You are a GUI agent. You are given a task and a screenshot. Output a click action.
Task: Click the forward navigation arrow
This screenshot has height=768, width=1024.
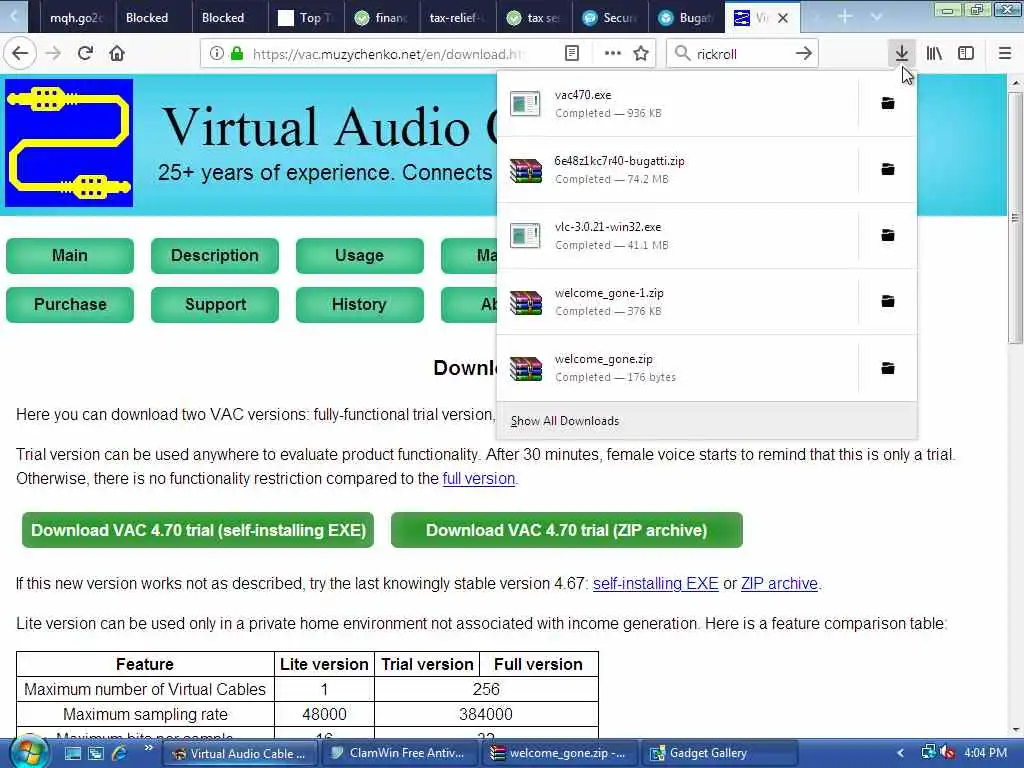53,54
